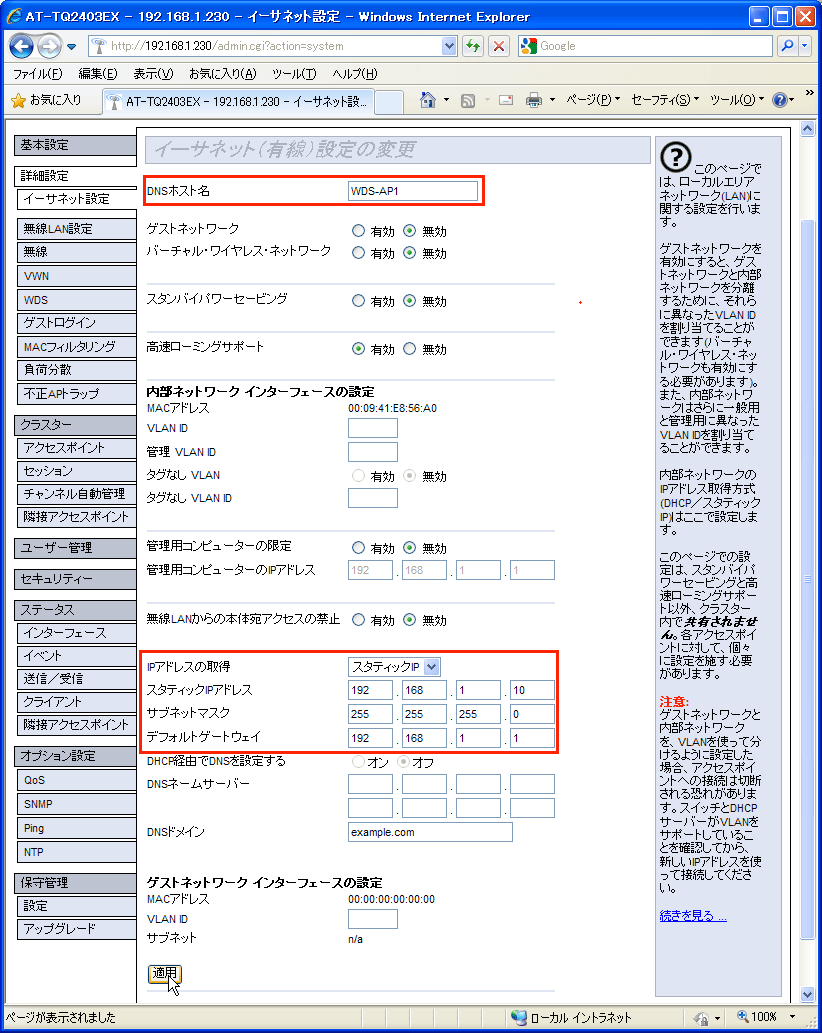Disable 高速ローミングサポート with 無効 radio

409,349
